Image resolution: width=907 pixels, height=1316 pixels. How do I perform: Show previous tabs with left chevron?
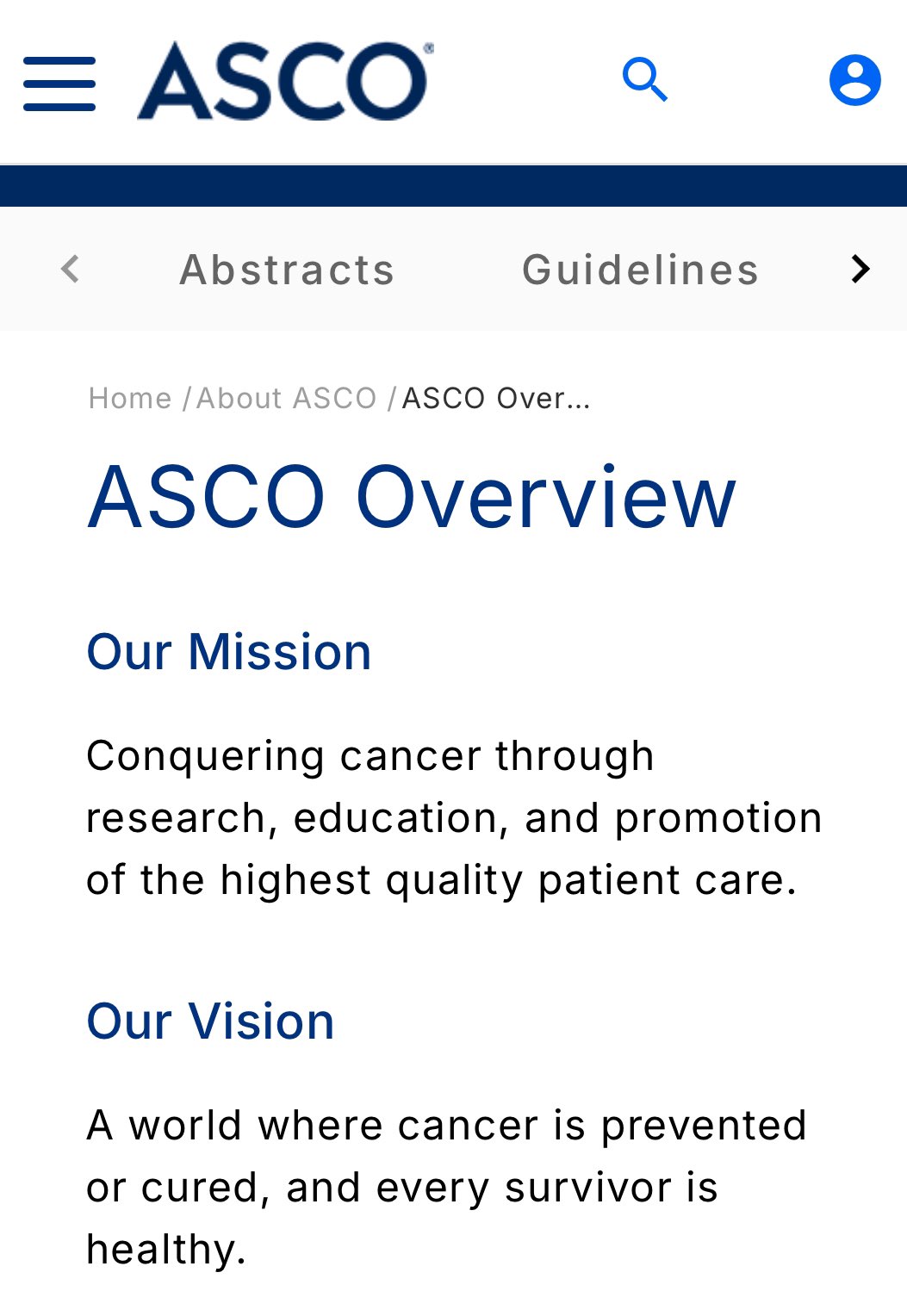point(71,269)
